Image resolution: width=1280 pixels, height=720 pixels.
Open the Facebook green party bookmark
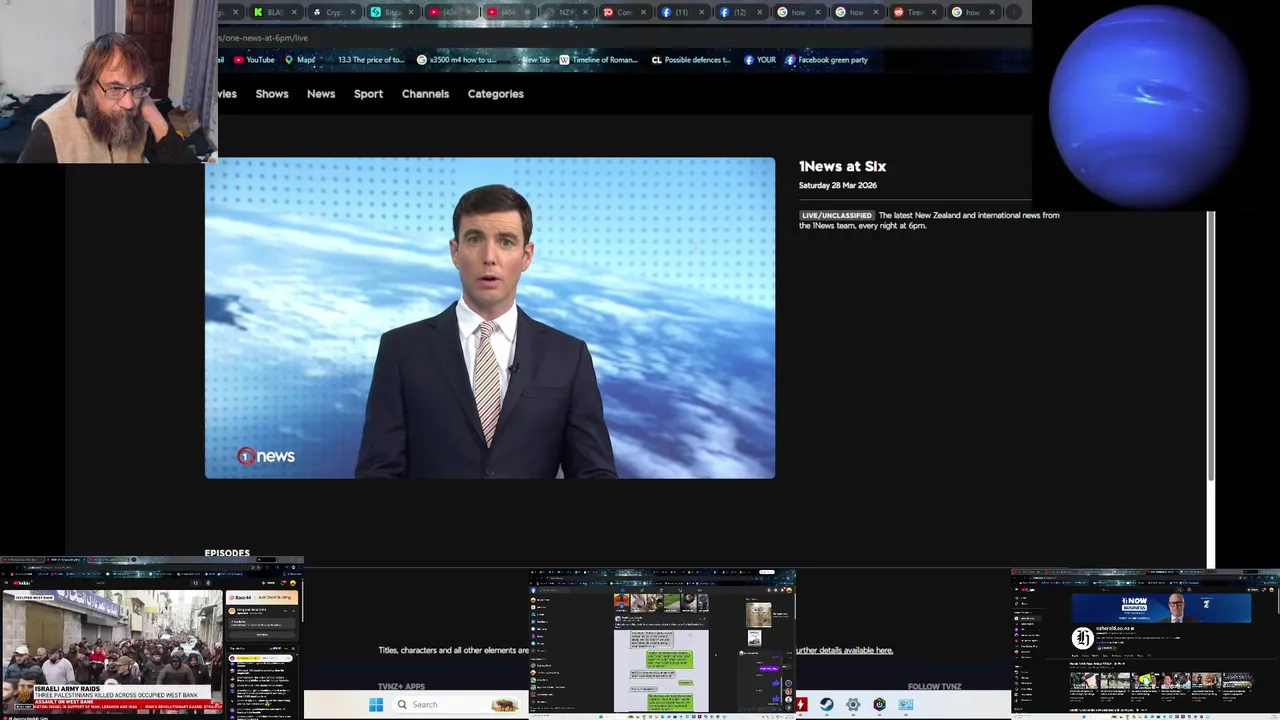tap(826, 60)
